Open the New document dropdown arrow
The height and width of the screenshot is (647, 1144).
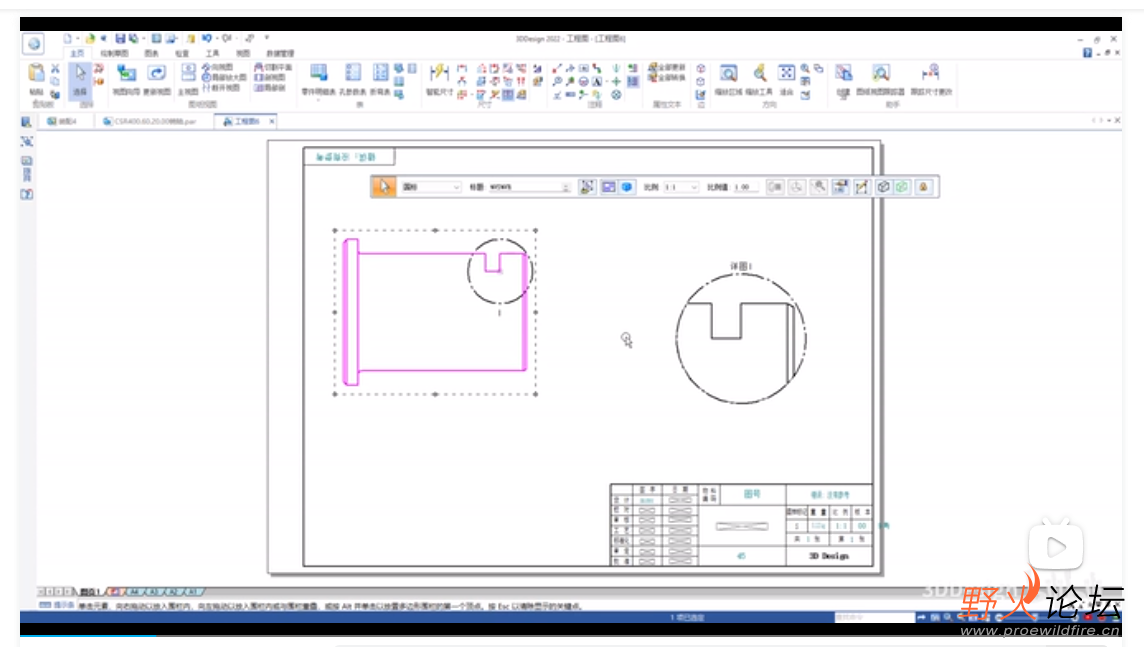(x=77, y=39)
